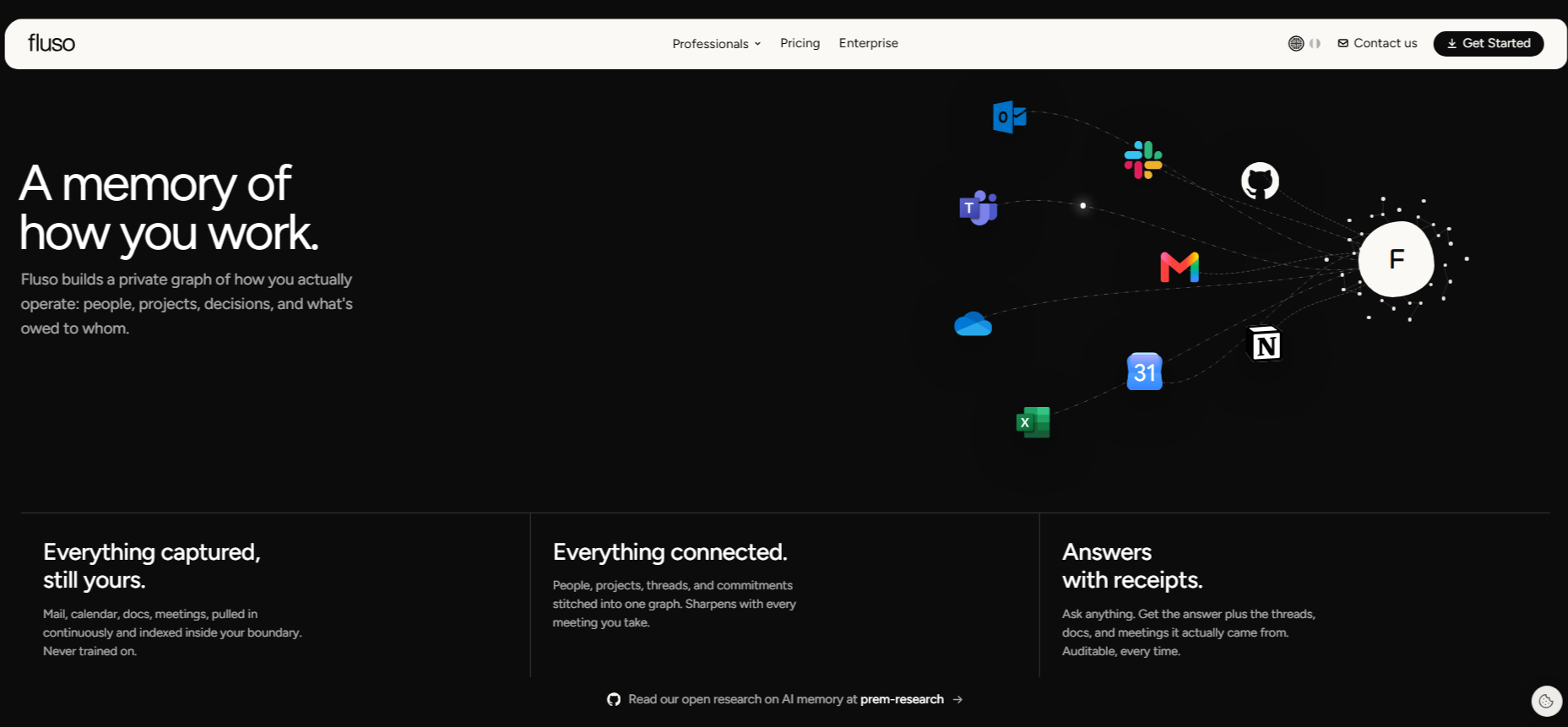Select the Google Calendar 31 icon
This screenshot has height=727, width=1568.
tap(1144, 372)
